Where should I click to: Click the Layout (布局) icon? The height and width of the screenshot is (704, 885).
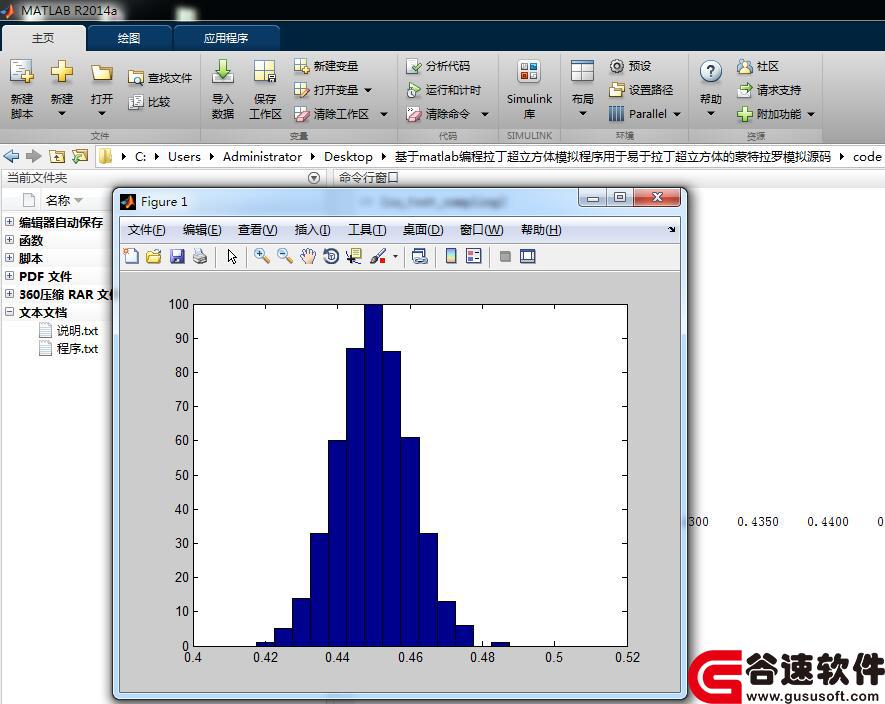[x=582, y=72]
